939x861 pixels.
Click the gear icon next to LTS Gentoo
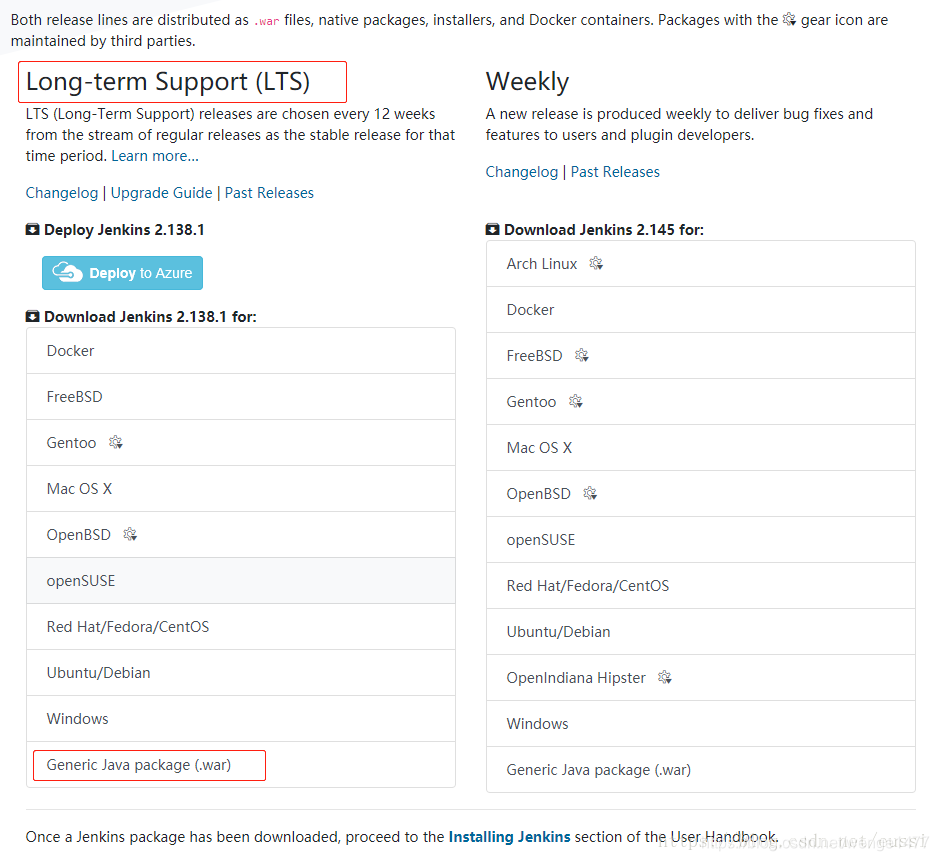[x=116, y=442]
